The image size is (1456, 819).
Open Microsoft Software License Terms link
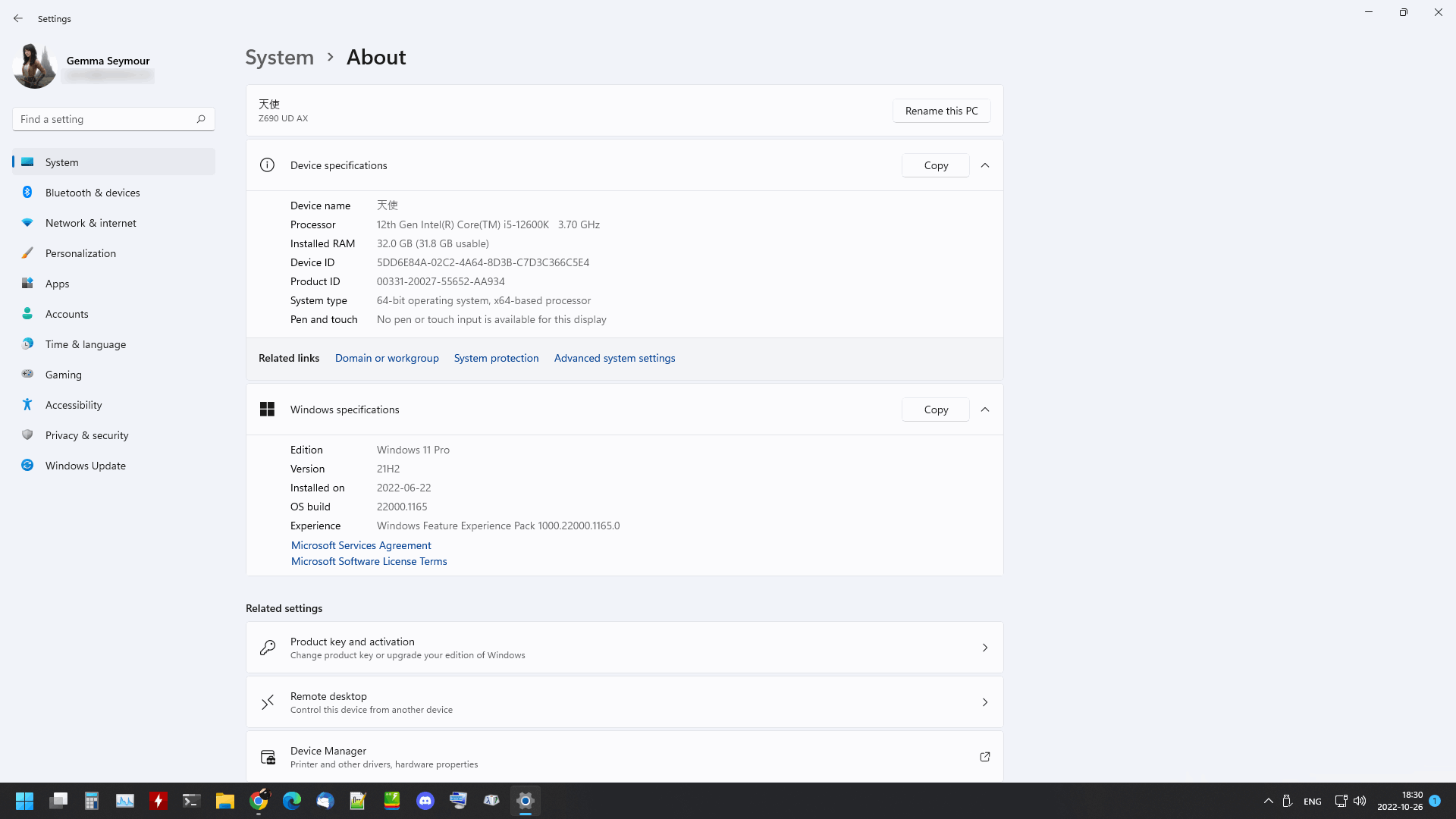[369, 561]
